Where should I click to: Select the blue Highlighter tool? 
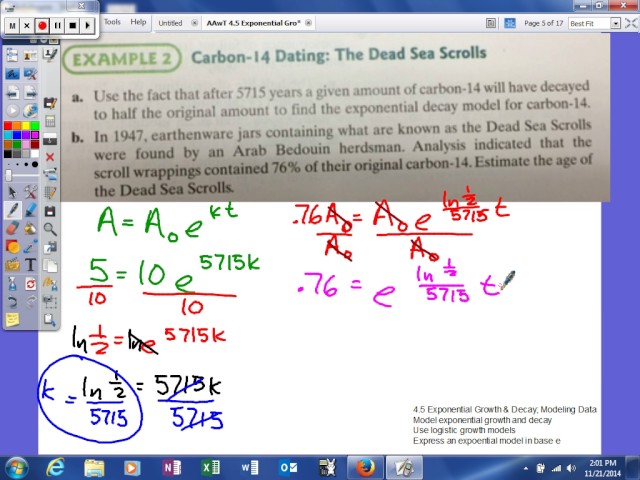click(x=30, y=210)
